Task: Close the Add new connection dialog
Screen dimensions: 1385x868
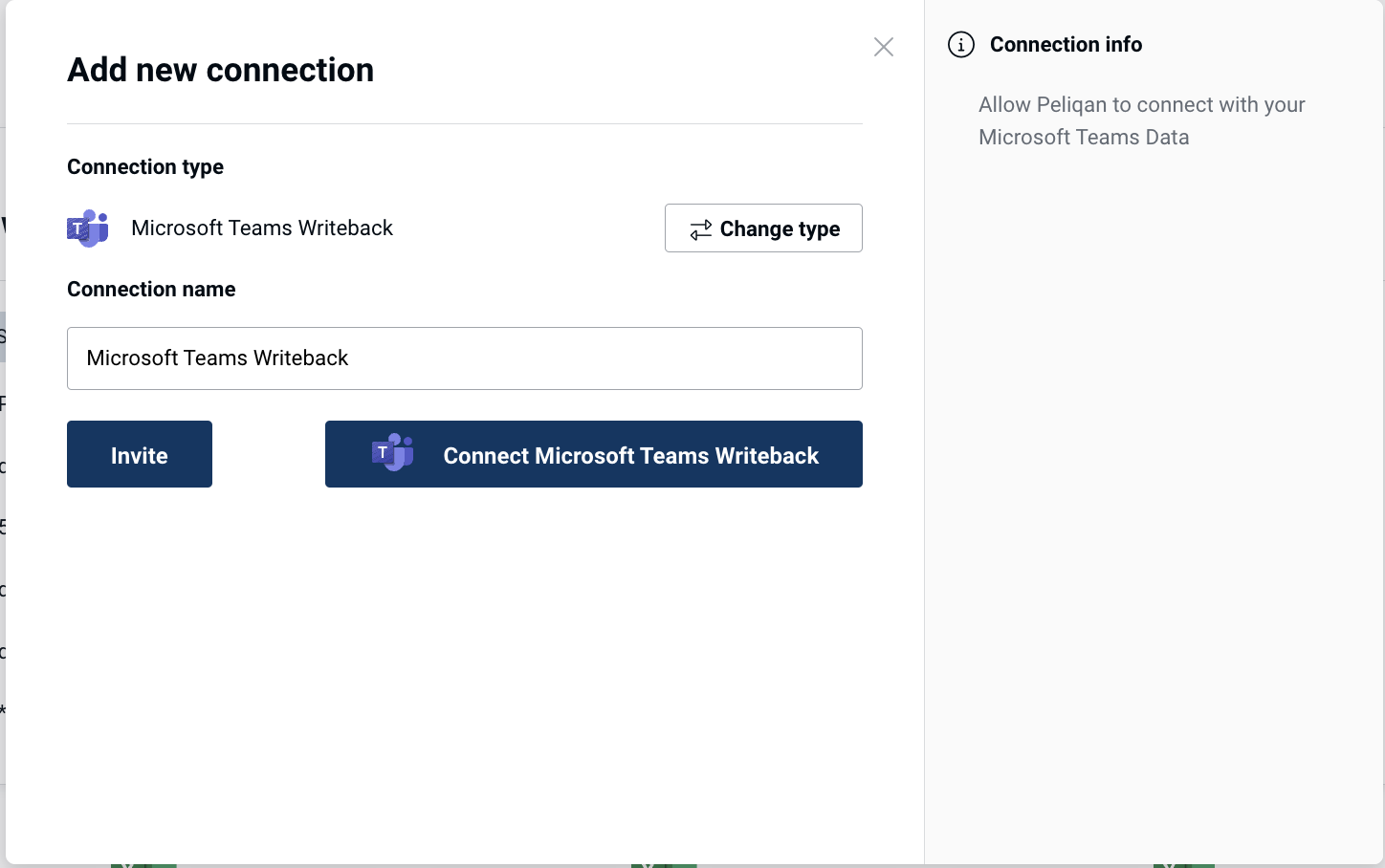Action: (x=884, y=47)
